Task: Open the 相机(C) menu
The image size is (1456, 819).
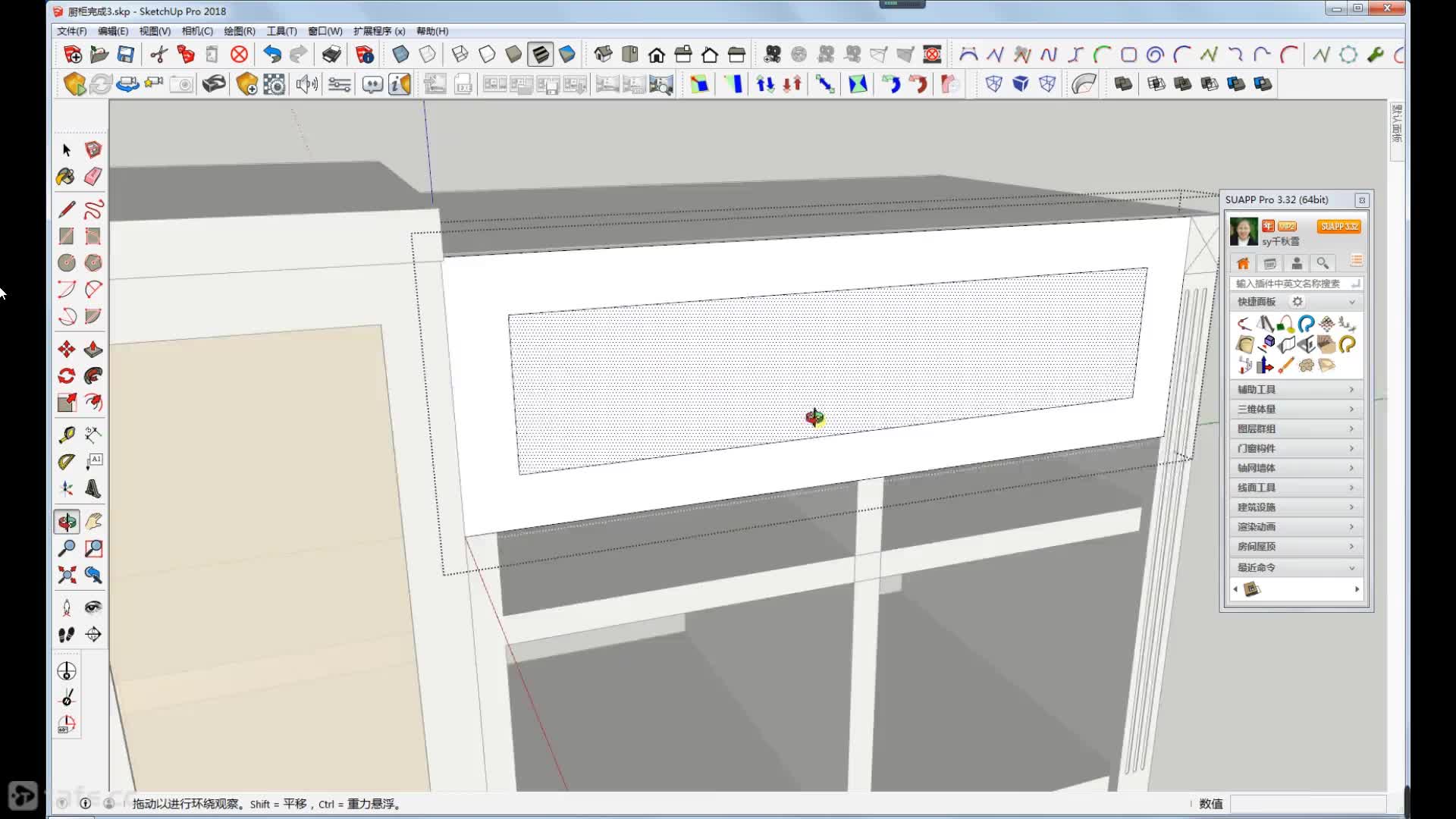Action: tap(197, 31)
